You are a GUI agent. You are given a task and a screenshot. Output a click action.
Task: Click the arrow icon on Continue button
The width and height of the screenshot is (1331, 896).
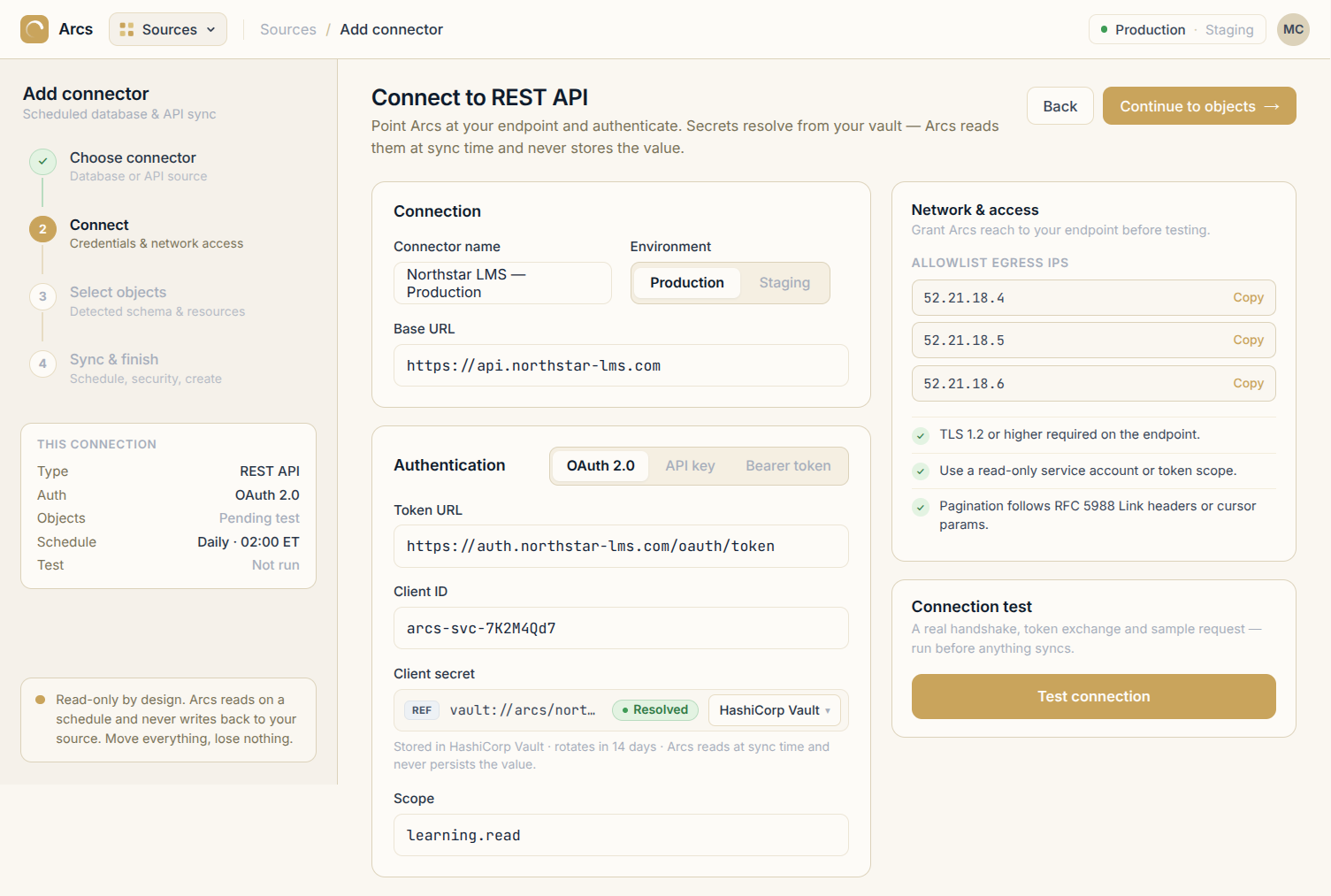click(x=1272, y=106)
